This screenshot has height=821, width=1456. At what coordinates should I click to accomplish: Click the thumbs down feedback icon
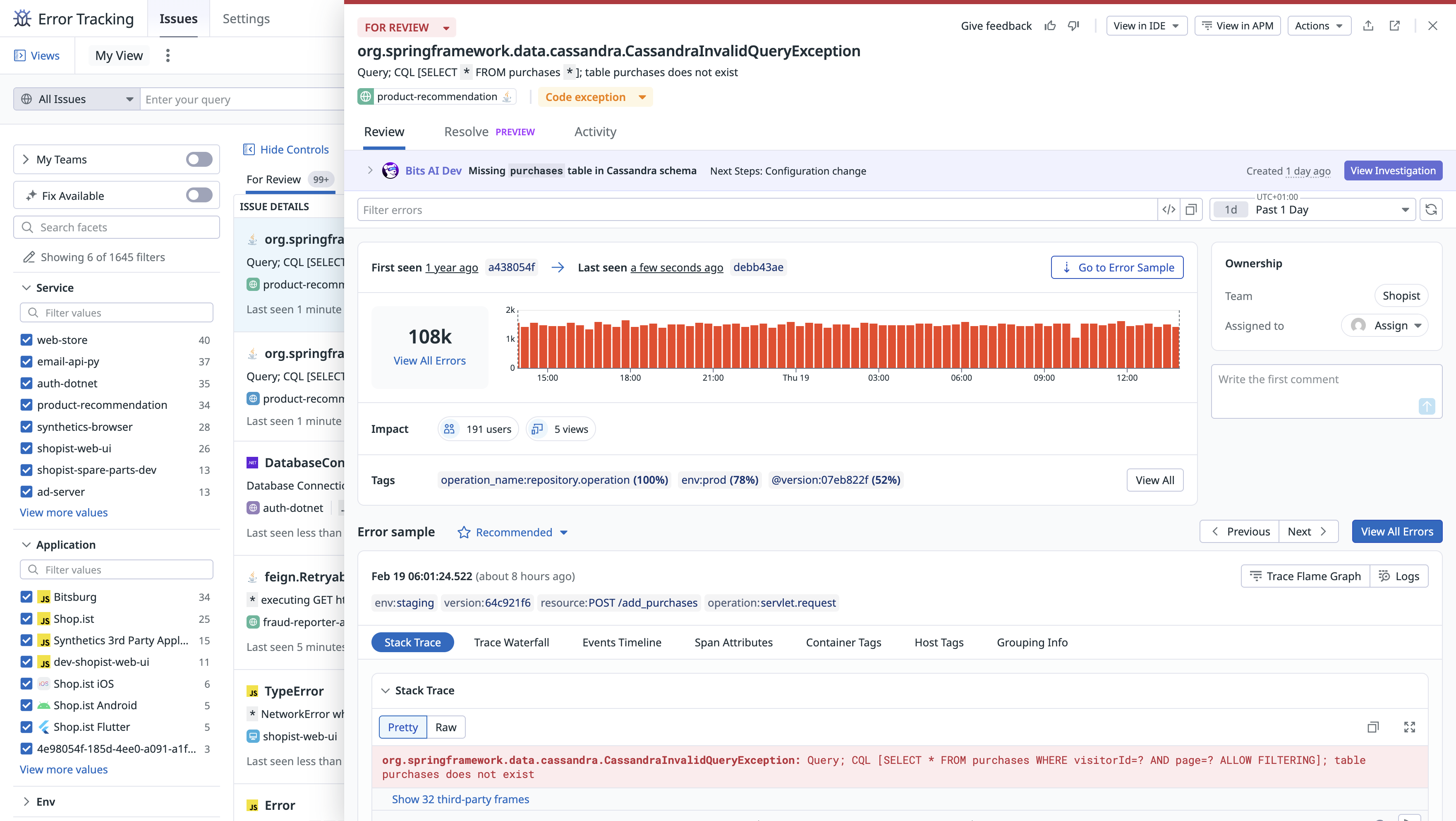(1073, 25)
